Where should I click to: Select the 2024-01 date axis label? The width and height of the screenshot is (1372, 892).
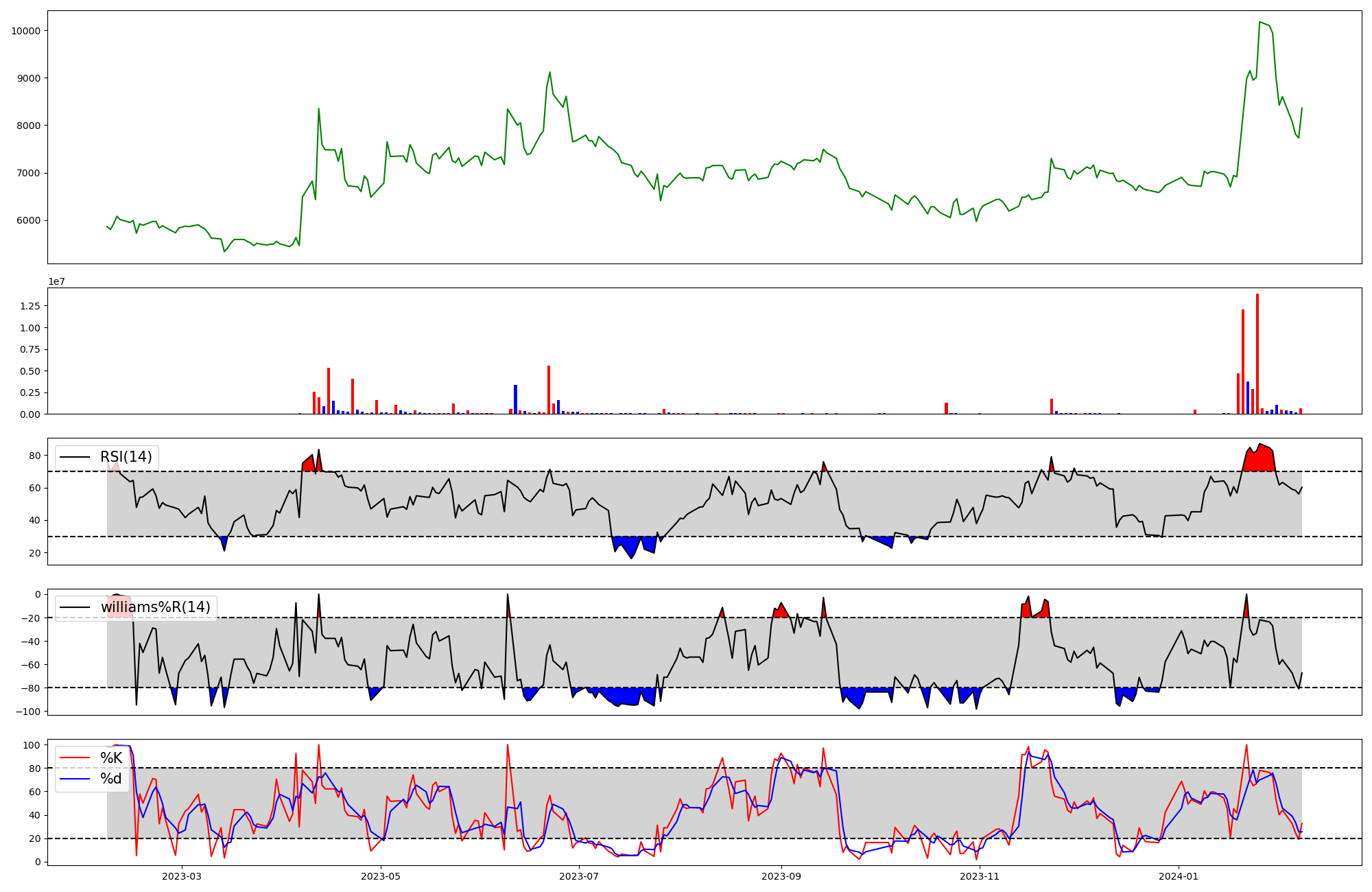tap(1179, 876)
